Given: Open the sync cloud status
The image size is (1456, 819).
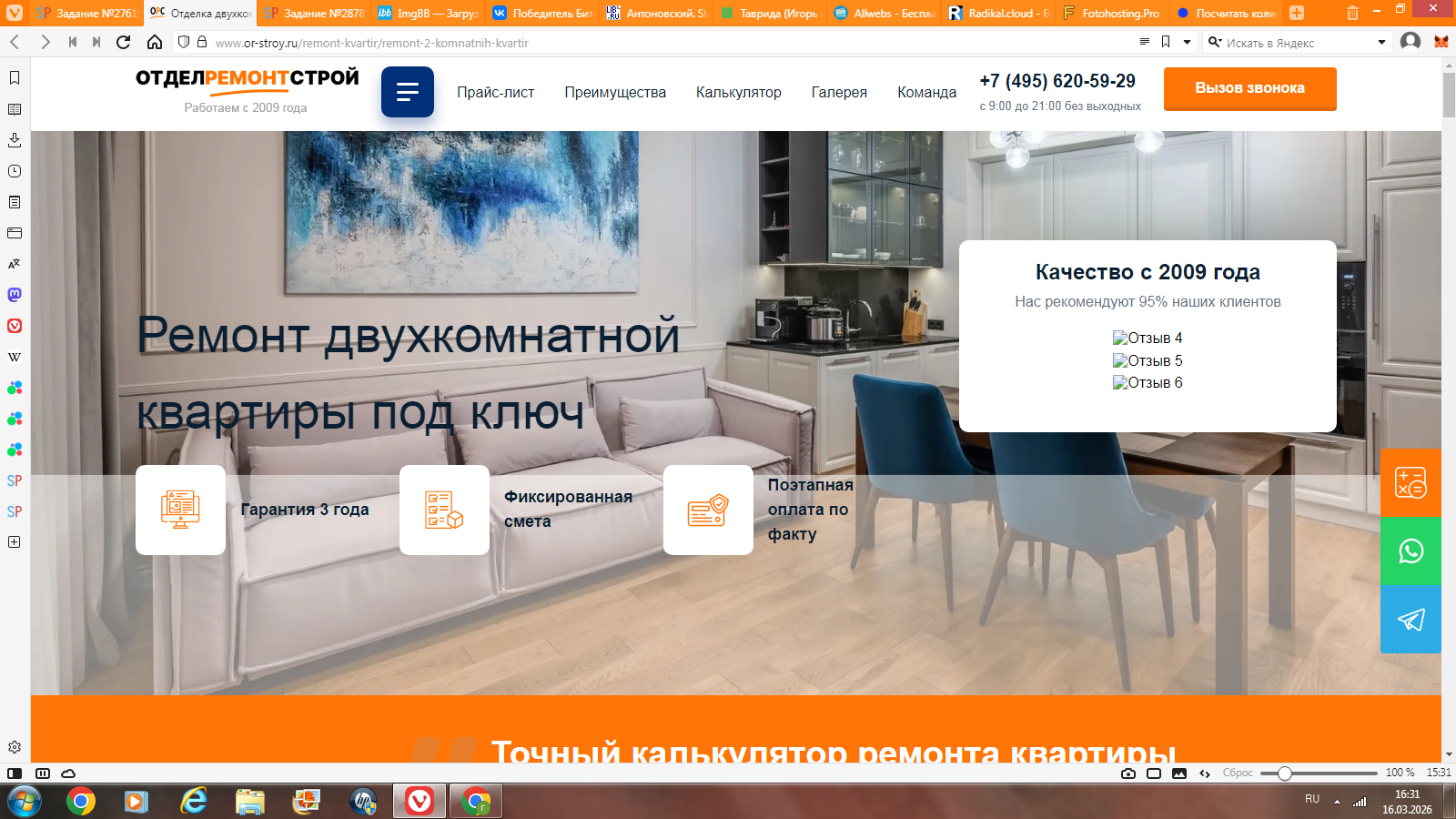Looking at the screenshot, I should (68, 773).
